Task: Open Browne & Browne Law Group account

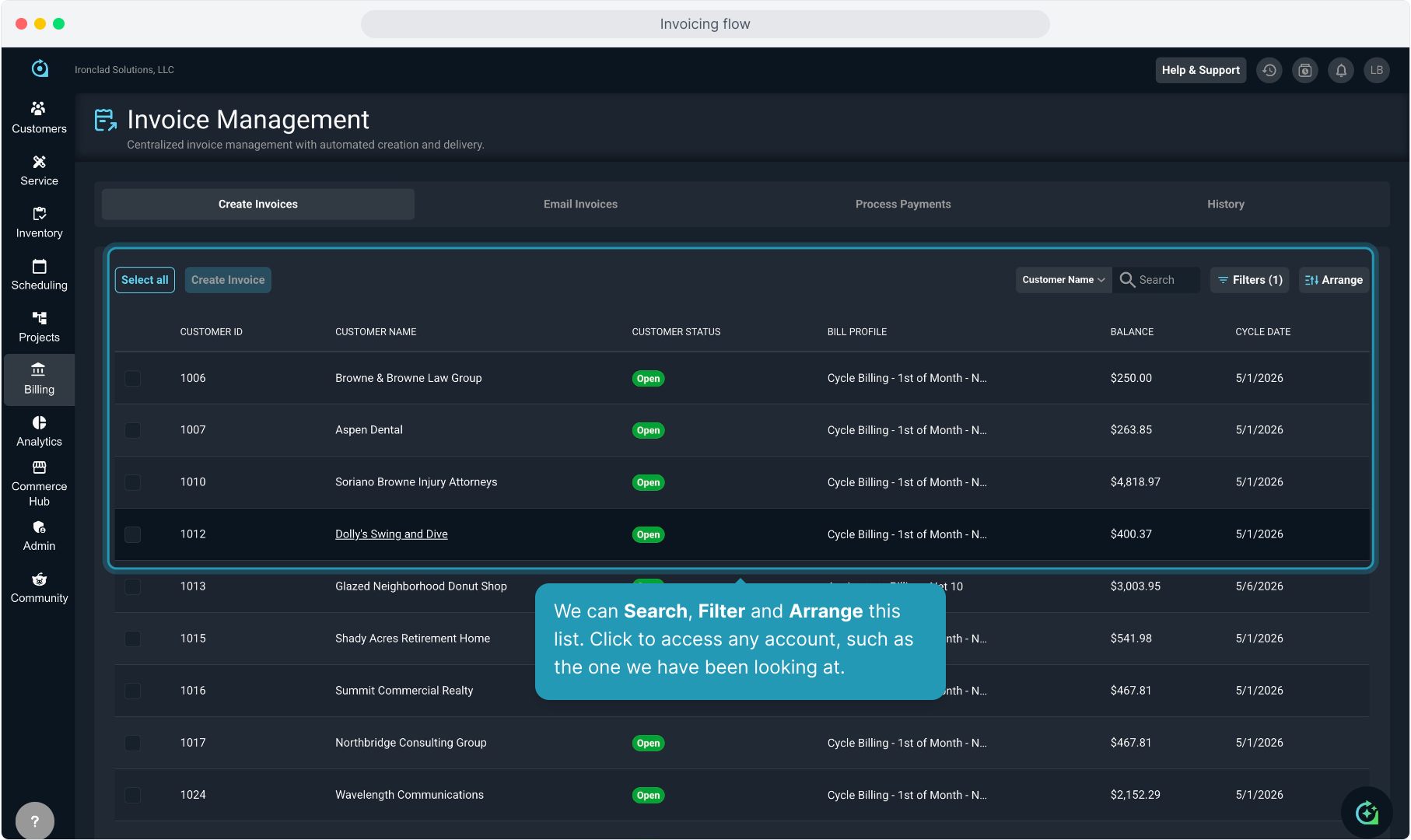Action: click(x=408, y=378)
